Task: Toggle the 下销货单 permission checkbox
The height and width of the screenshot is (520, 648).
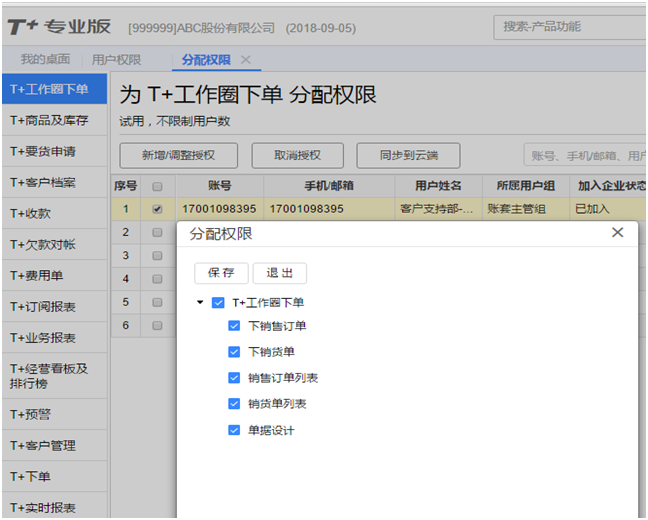Action: click(234, 352)
